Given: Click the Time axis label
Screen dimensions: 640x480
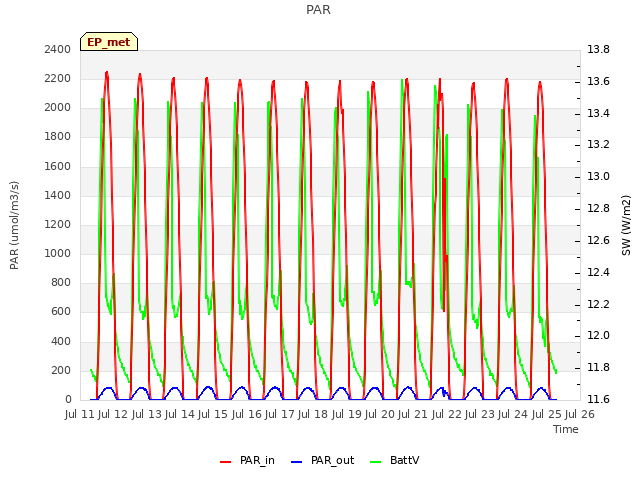Looking at the screenshot, I should pos(566,429).
